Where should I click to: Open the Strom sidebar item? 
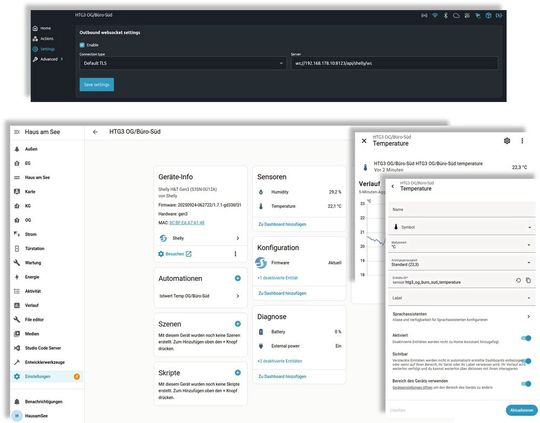click(x=46, y=234)
